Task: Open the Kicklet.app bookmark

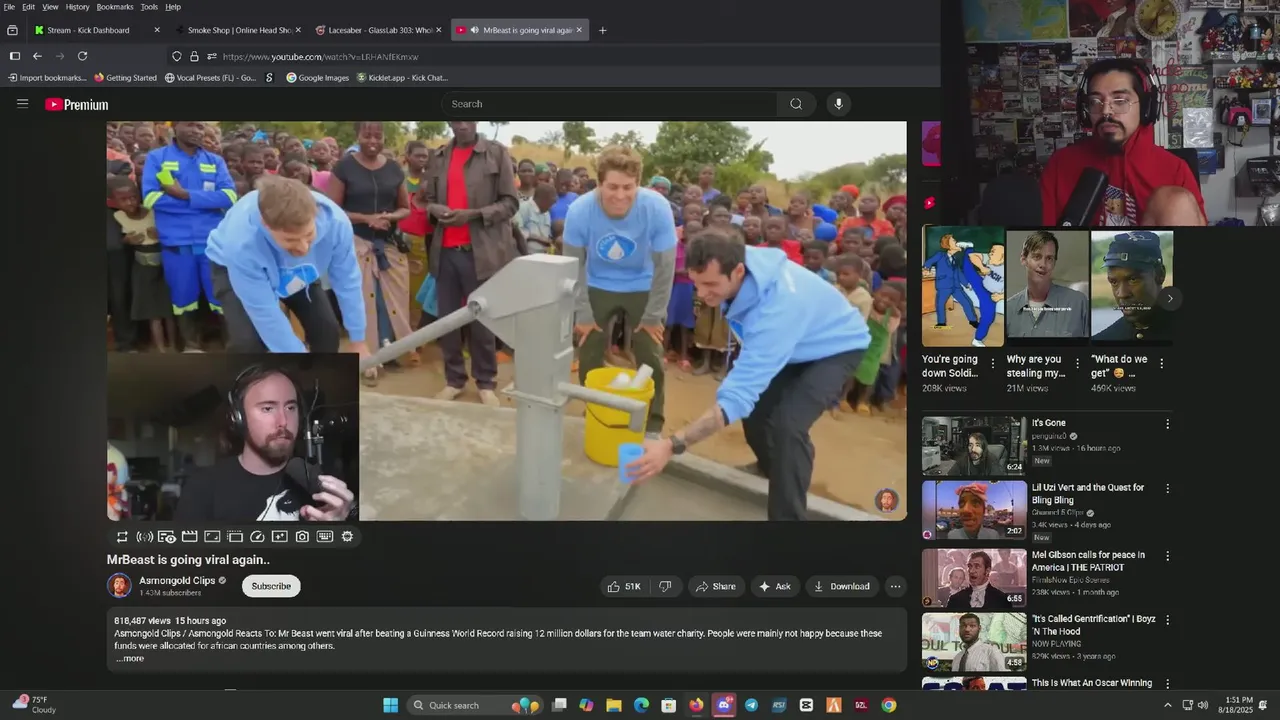Action: (402, 78)
